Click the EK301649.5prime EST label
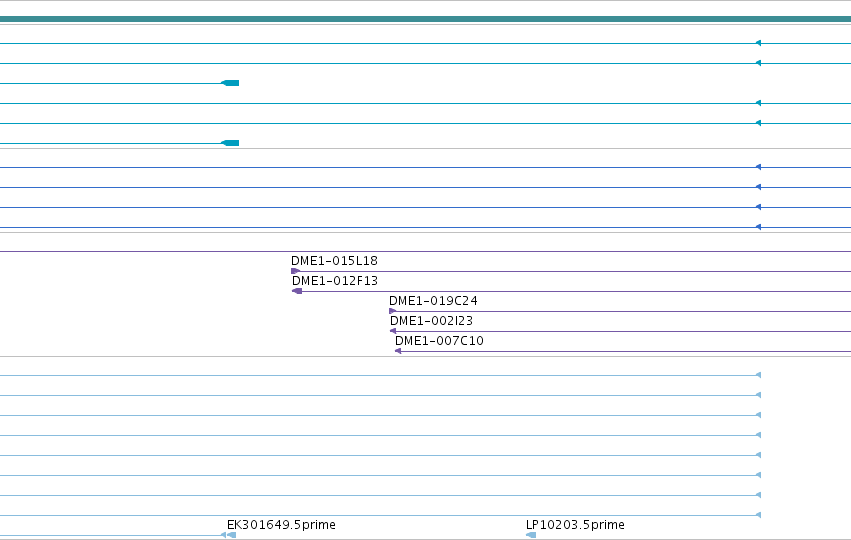The width and height of the screenshot is (851, 540). point(281,525)
